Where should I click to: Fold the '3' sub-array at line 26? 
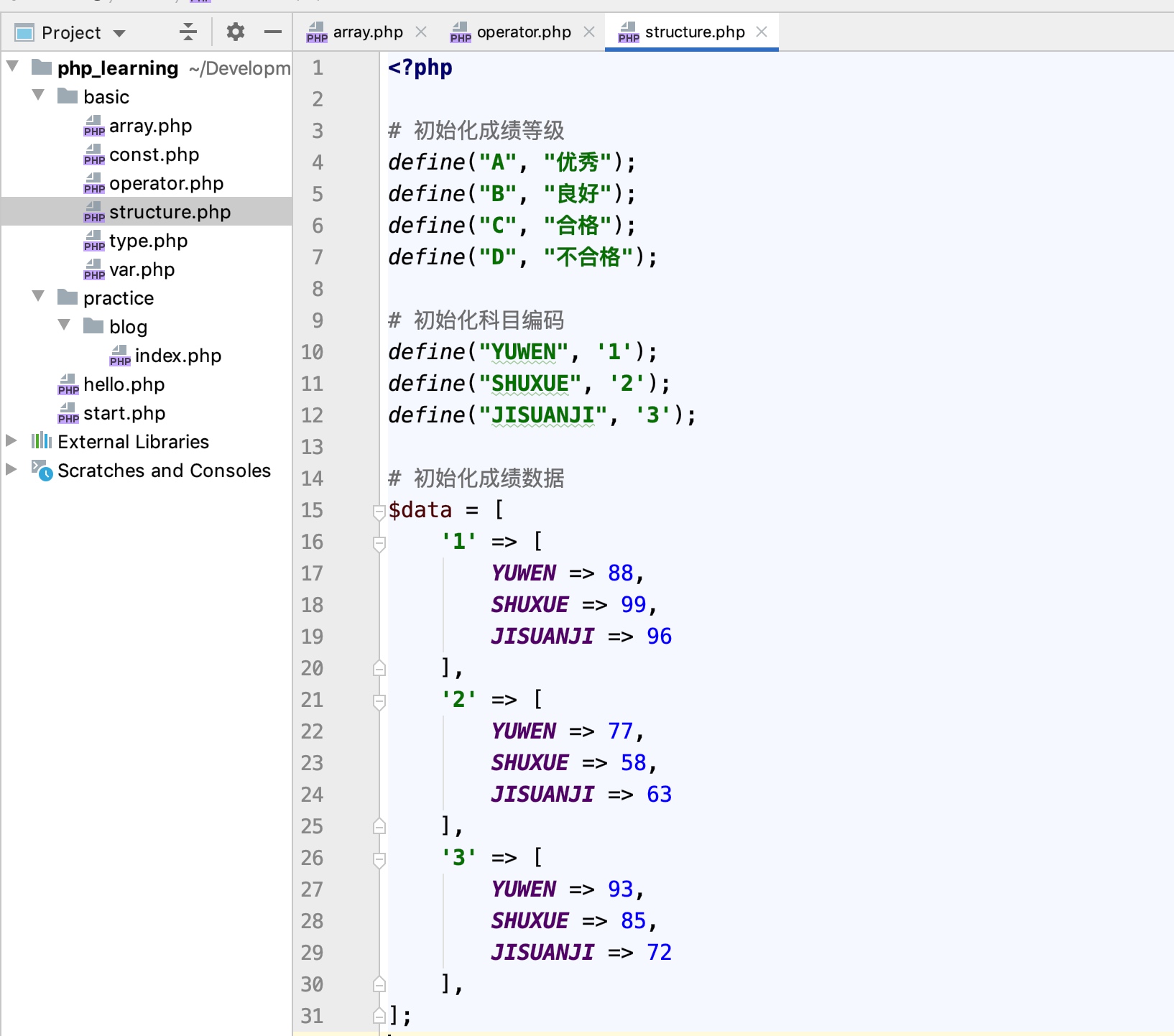[x=379, y=859]
